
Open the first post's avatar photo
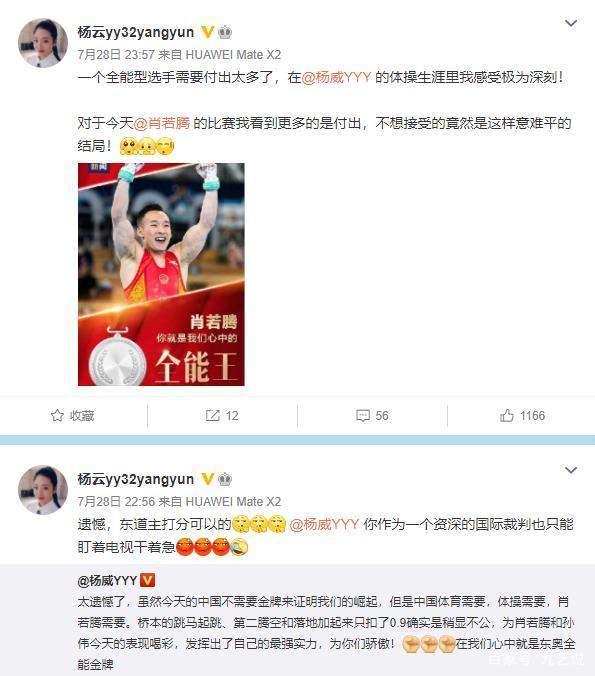43,43
